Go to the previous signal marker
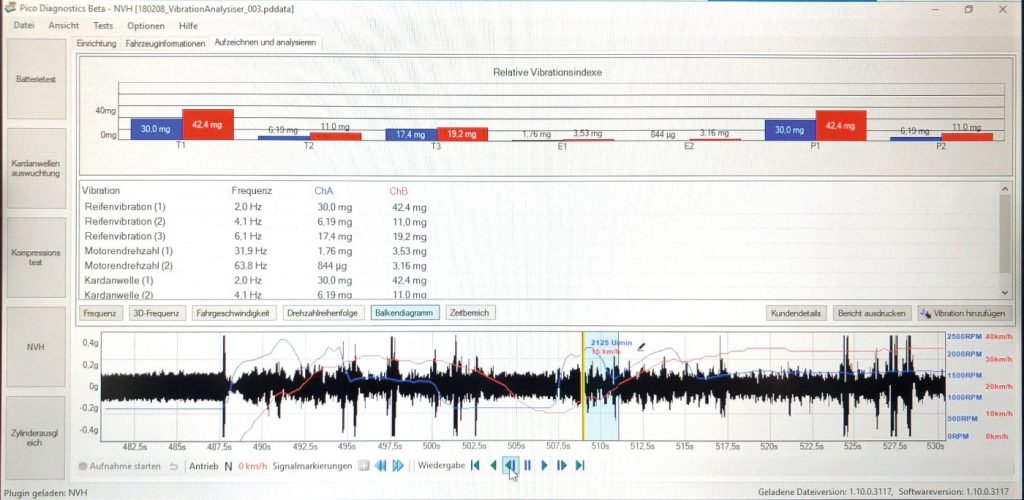1024x500 pixels. click(380, 465)
